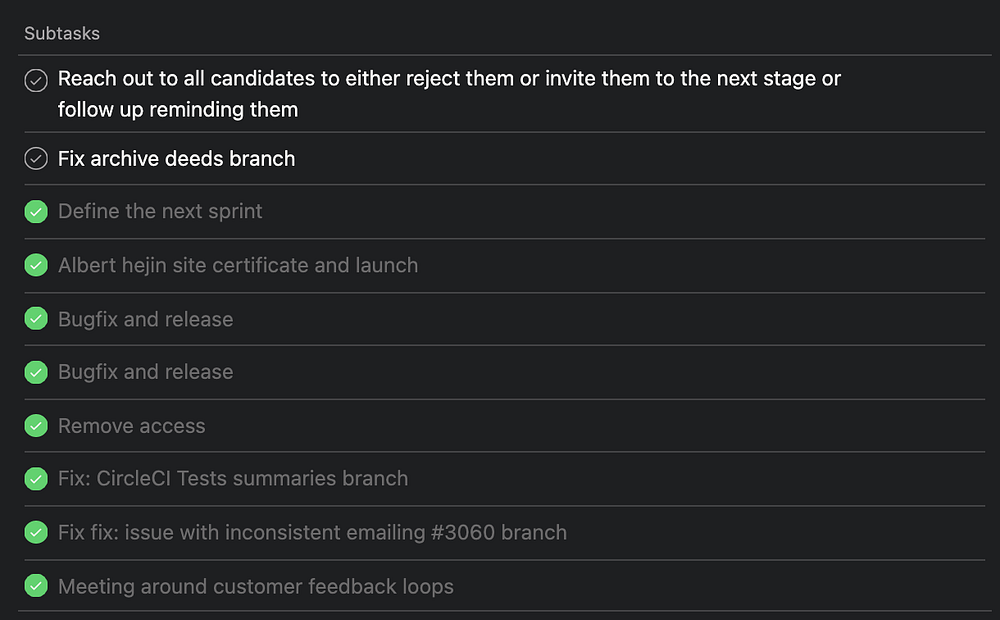The width and height of the screenshot is (1000, 620).
Task: Uncheck 'Meeting around customer feedback loops' subtask
Action: 36,587
